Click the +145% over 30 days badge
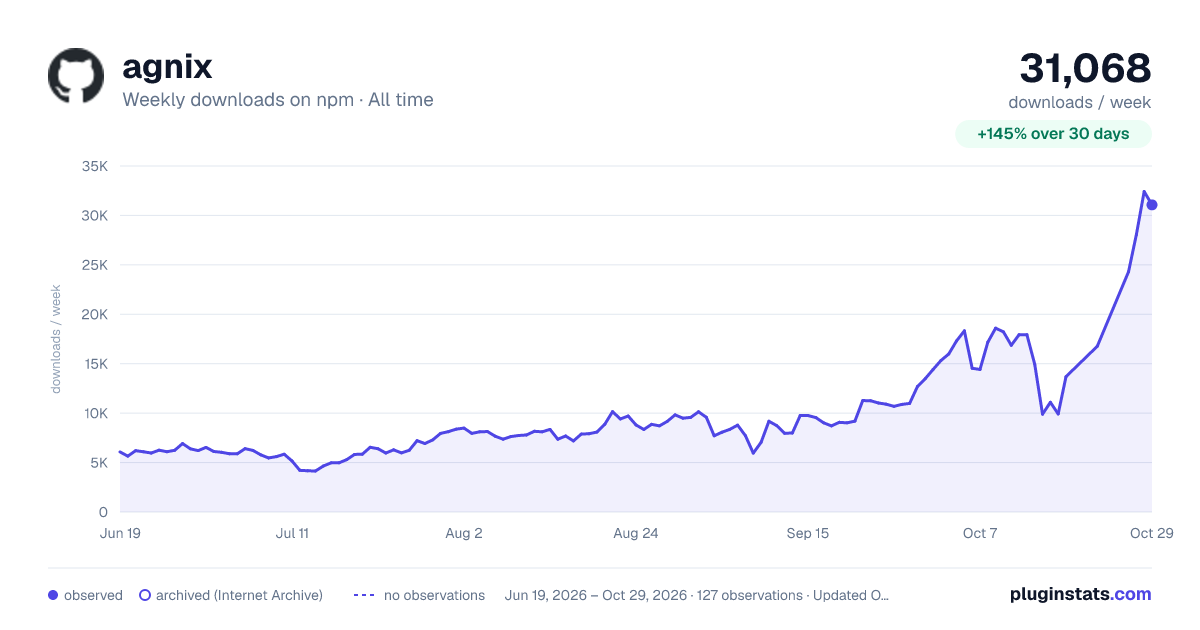The height and width of the screenshot is (630, 1200). 1053,134
